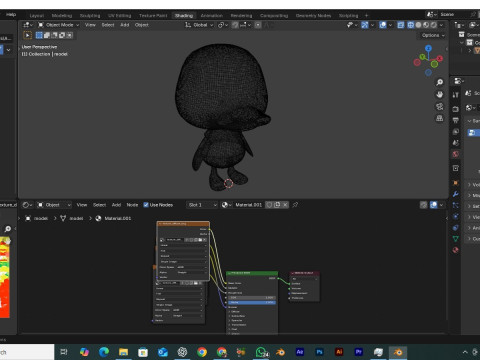Open the View Layer properties tab
This screenshot has height=360, width=480.
click(456, 132)
